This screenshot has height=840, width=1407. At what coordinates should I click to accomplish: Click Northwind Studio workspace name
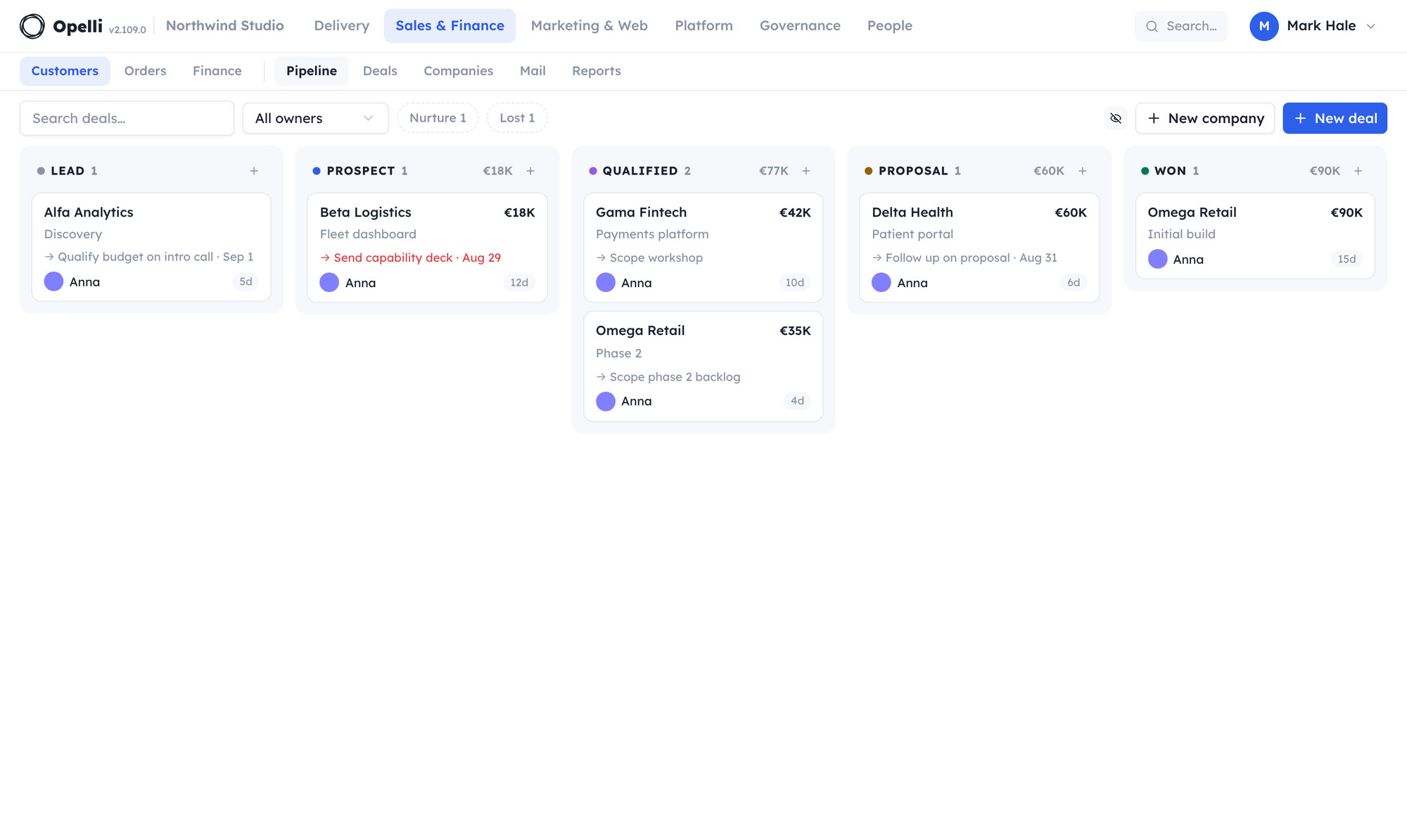pyautogui.click(x=225, y=26)
